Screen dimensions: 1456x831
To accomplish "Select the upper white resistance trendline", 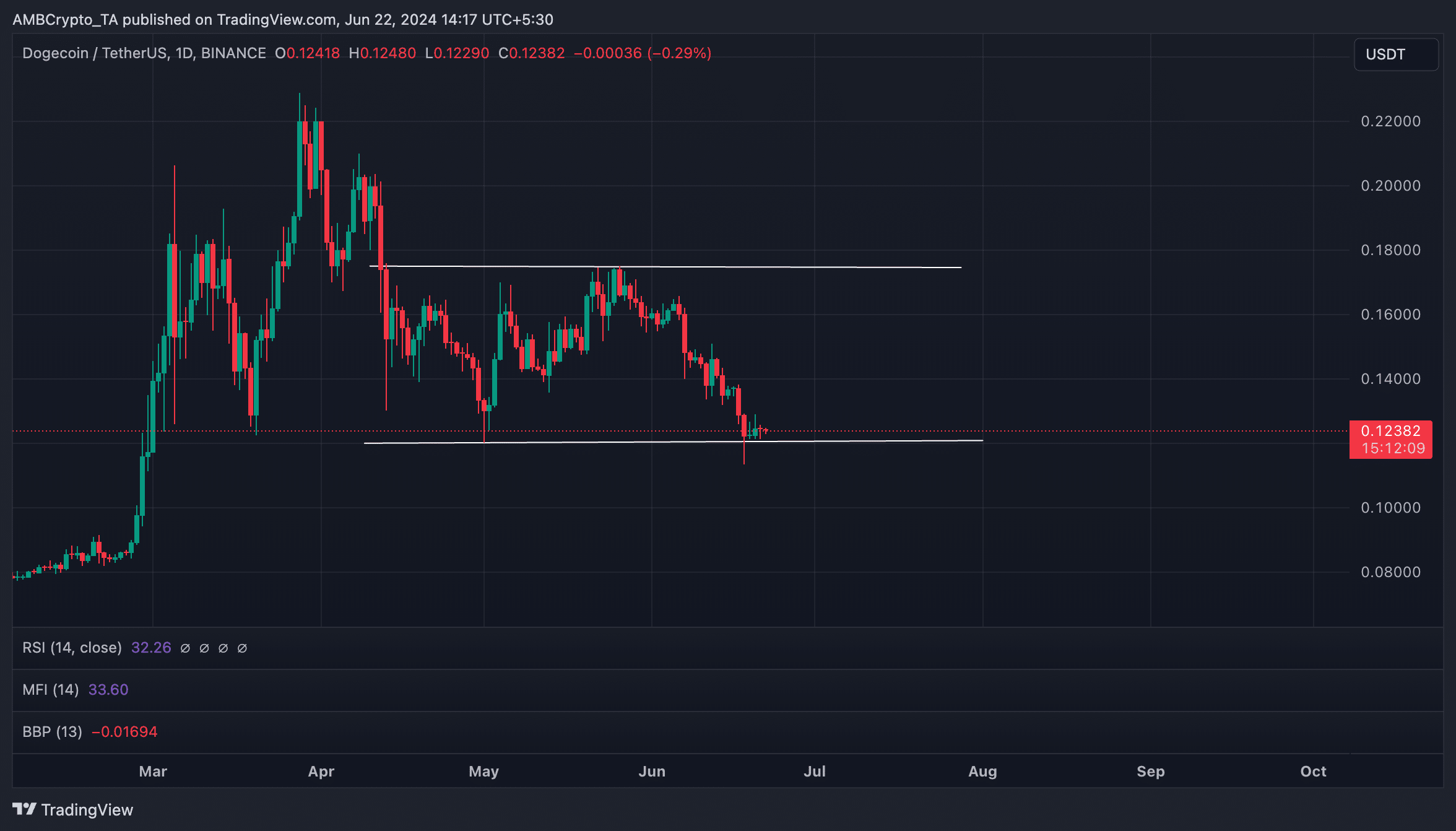I will click(x=665, y=267).
